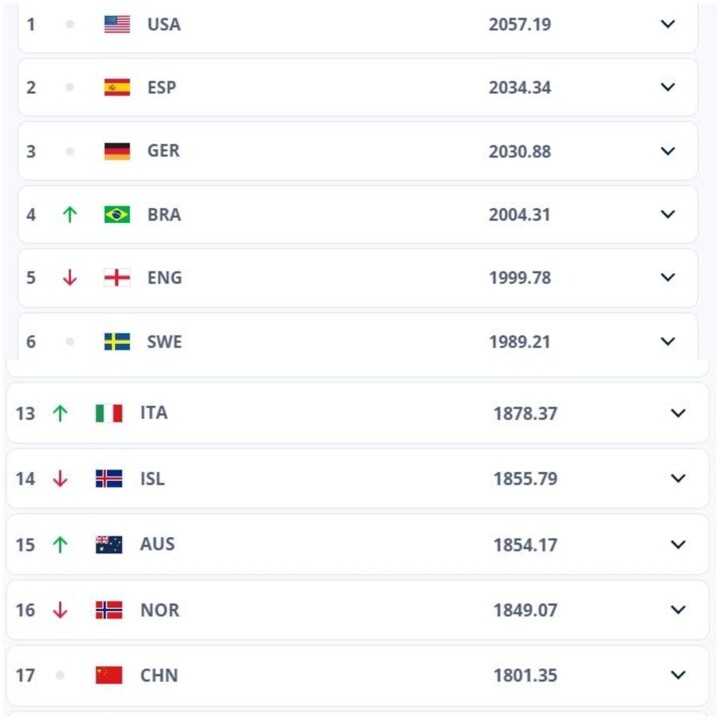720x720 pixels.
Task: Click the Spain flag icon
Action: pos(117,87)
